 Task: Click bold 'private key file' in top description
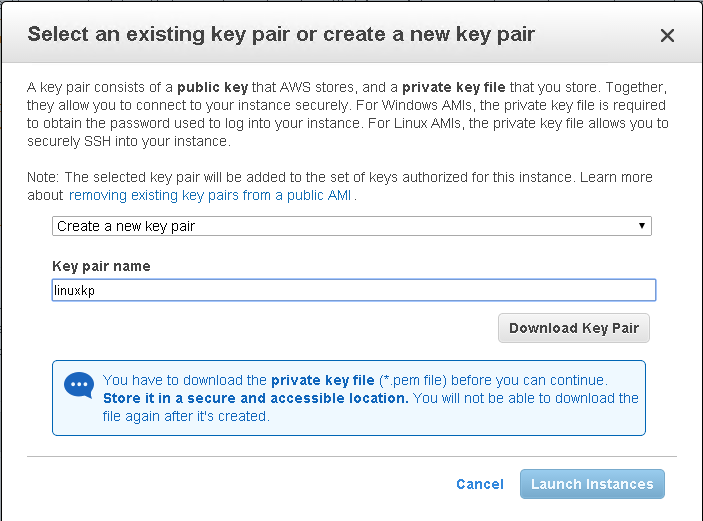(454, 87)
